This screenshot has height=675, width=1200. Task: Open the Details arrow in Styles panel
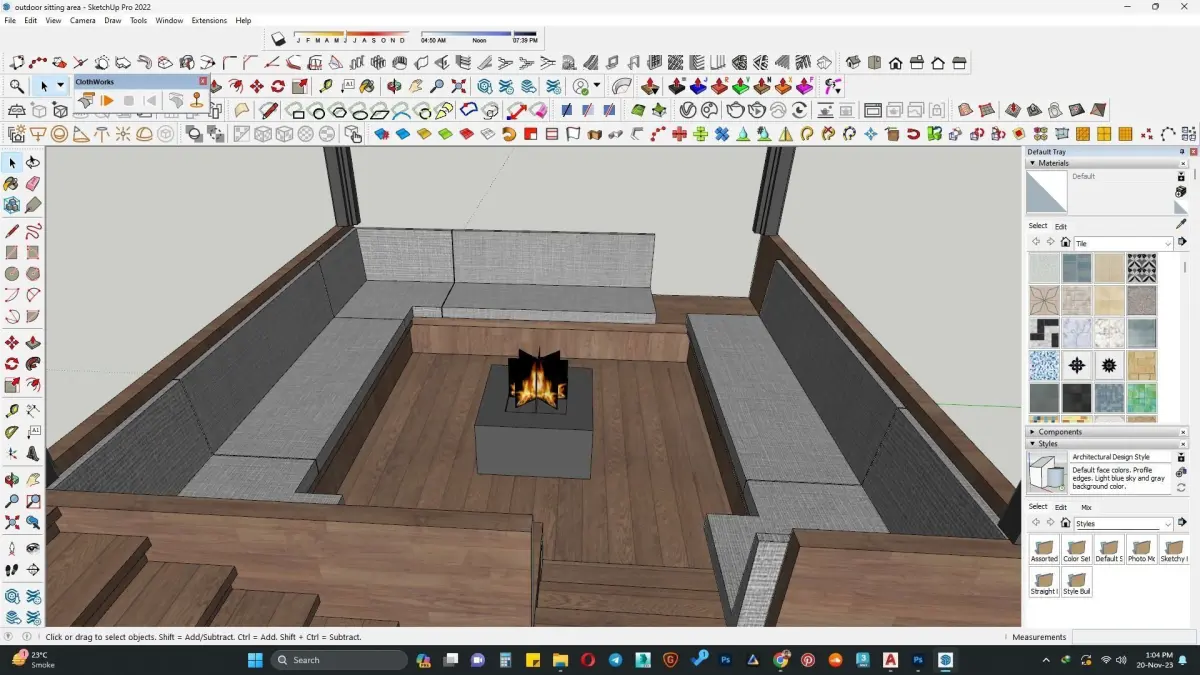[1182, 523]
